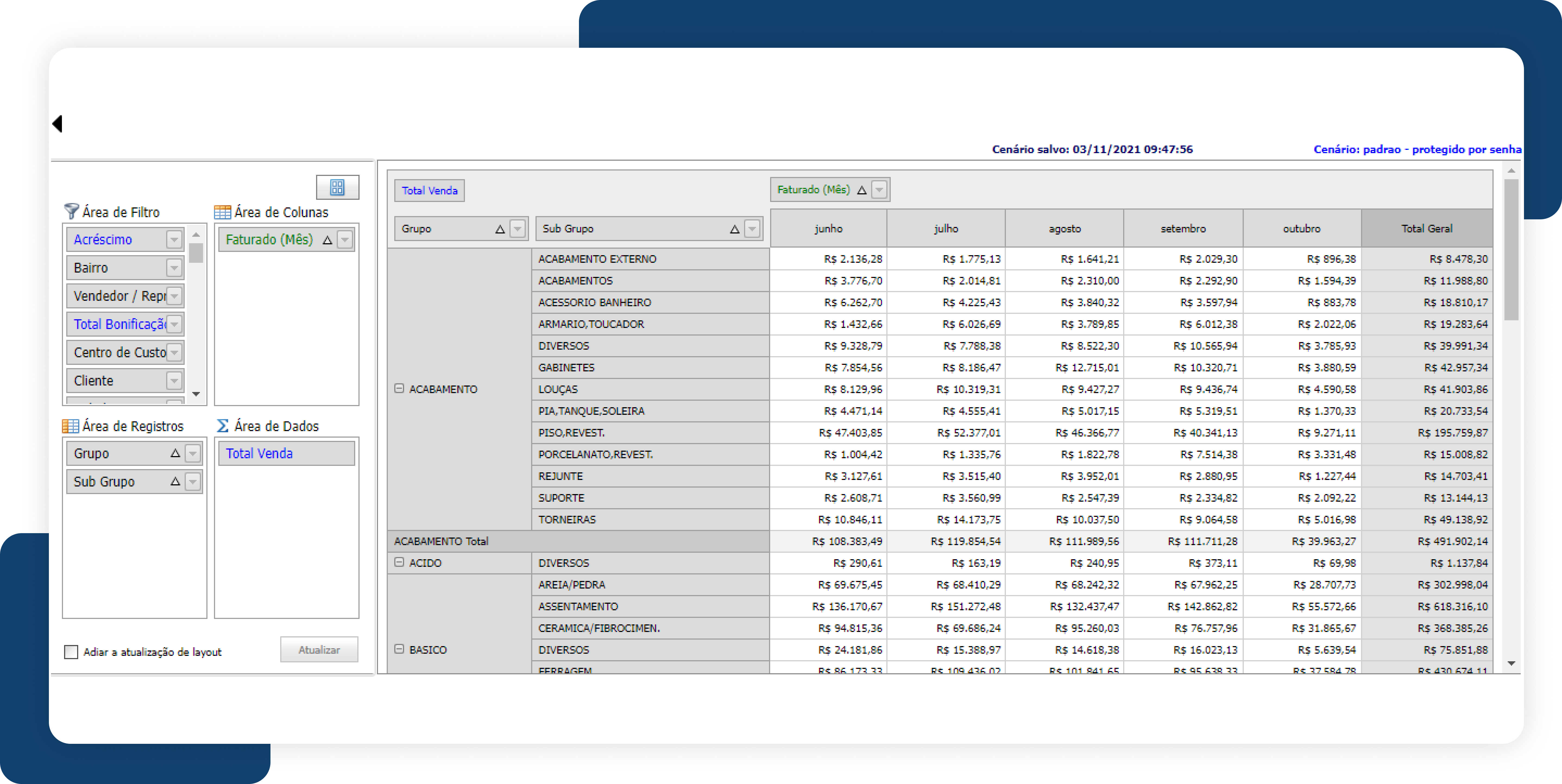
Task: Select the agosto column header
Action: (x=1064, y=229)
